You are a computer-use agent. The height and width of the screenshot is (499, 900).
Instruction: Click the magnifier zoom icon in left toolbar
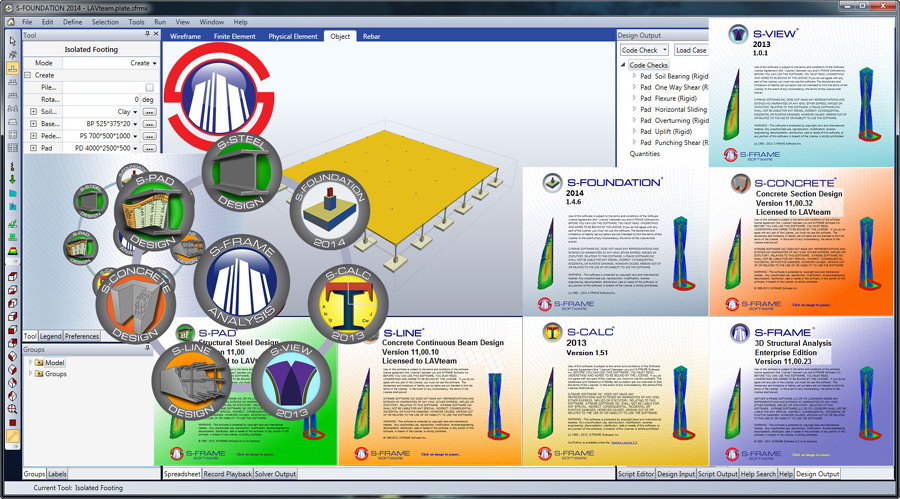click(13, 409)
